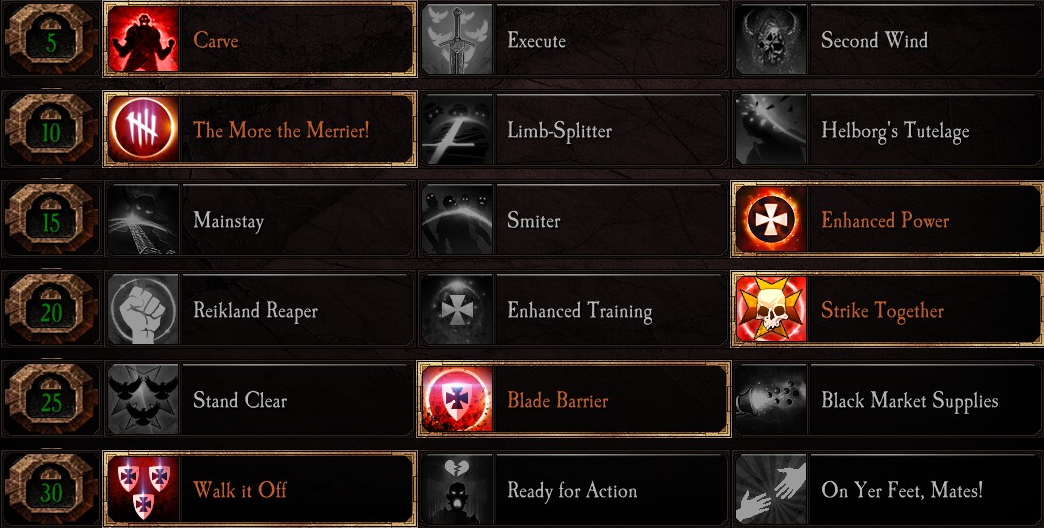Click The More the Merrier! talent
The height and width of the screenshot is (528, 1044).
(260, 129)
